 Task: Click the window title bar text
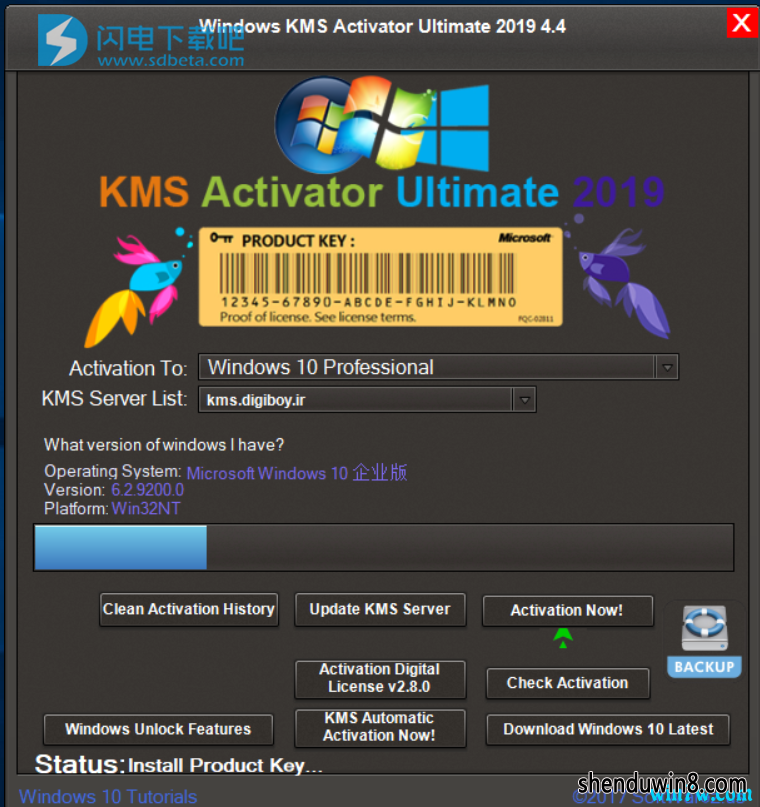pos(382,26)
